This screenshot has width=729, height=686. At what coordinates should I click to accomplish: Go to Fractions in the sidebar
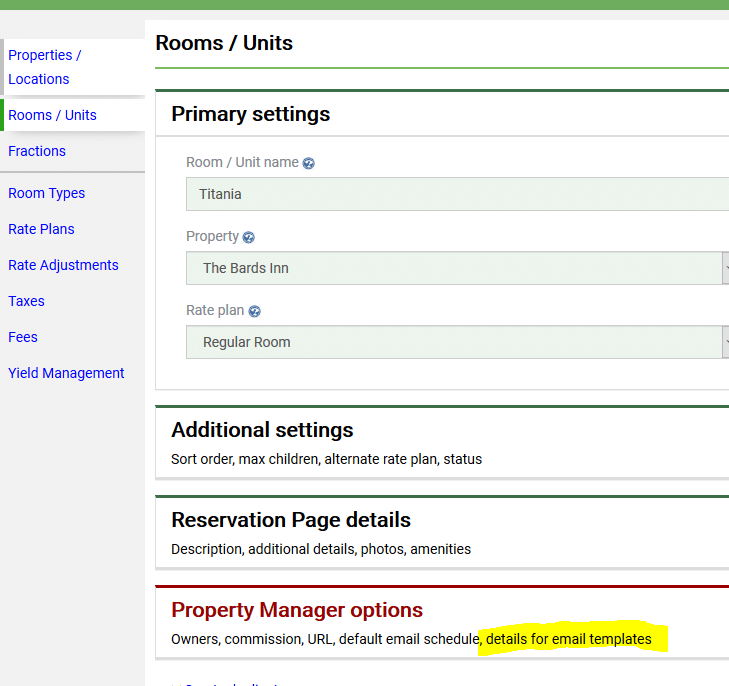(37, 151)
